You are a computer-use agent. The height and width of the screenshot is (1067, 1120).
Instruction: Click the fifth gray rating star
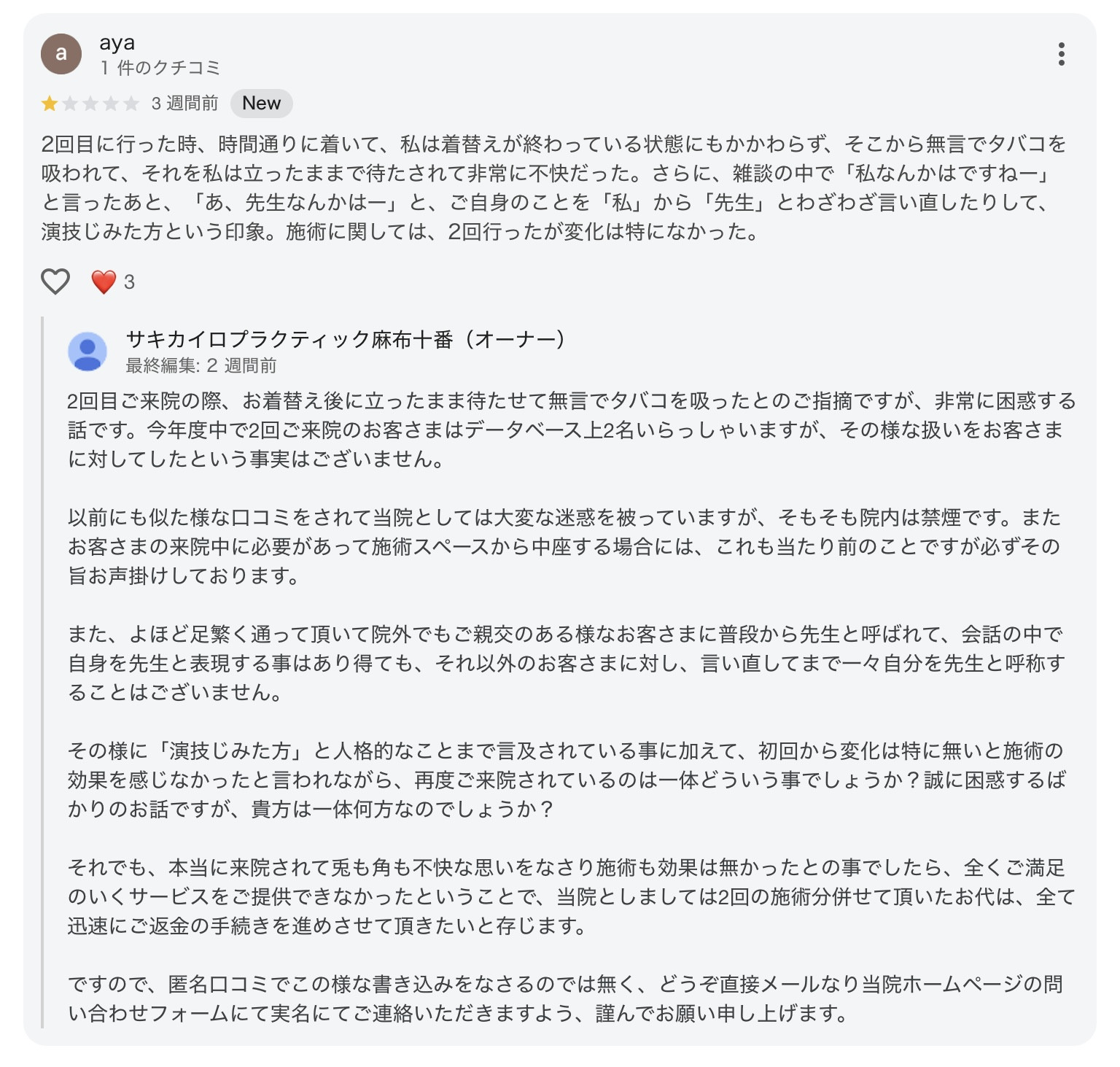[131, 104]
